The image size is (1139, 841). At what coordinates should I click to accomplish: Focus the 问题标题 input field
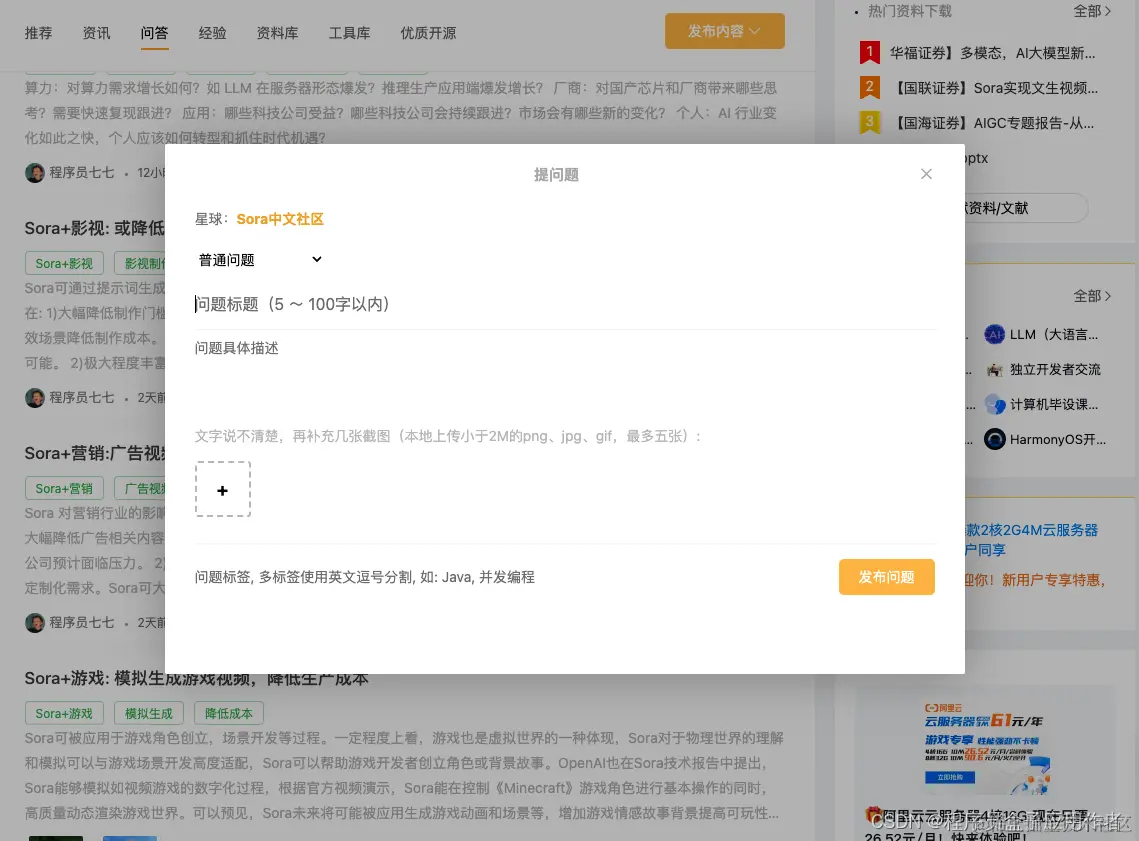click(x=564, y=304)
